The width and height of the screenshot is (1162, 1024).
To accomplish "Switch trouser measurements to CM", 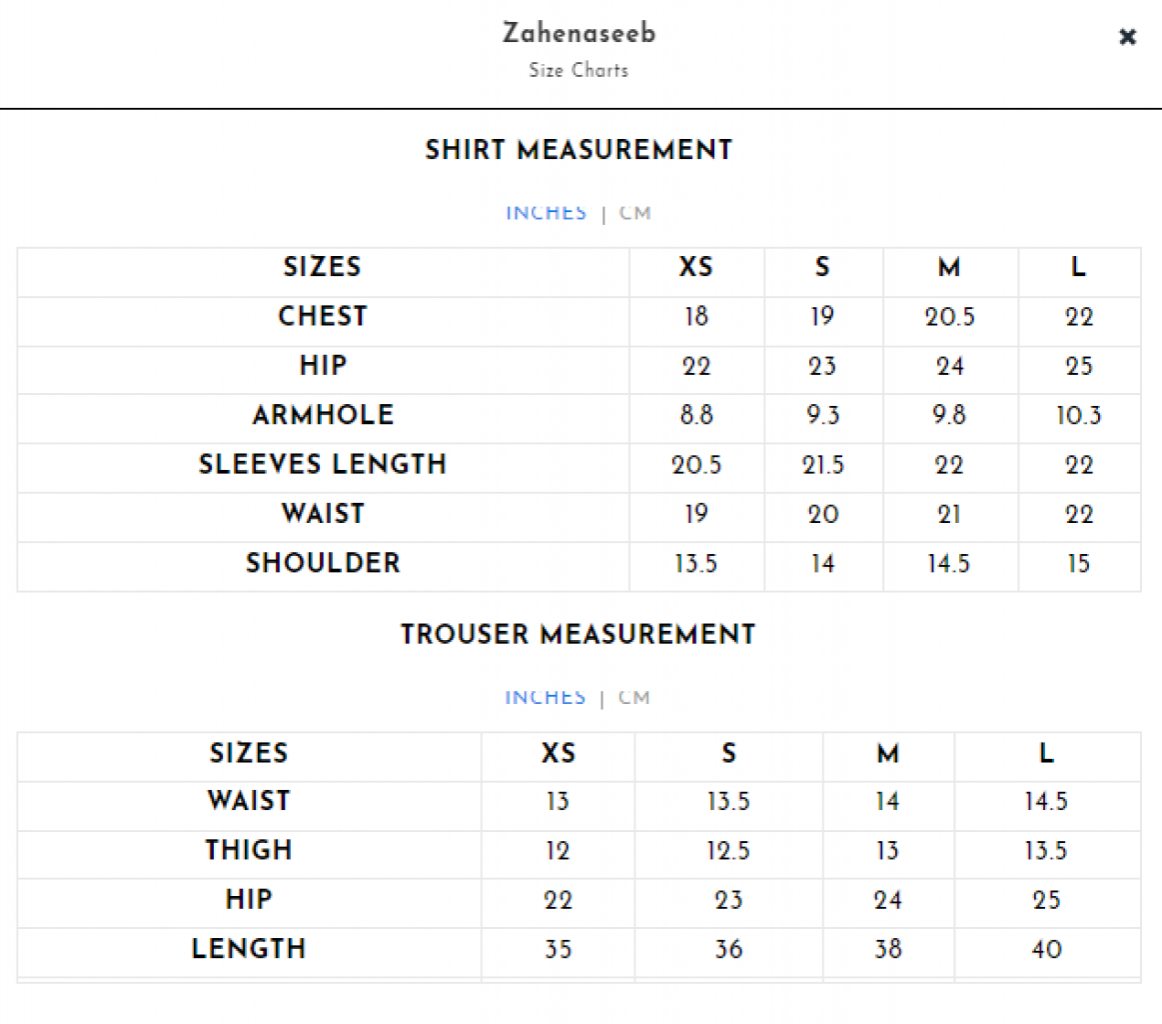I will 634,698.
